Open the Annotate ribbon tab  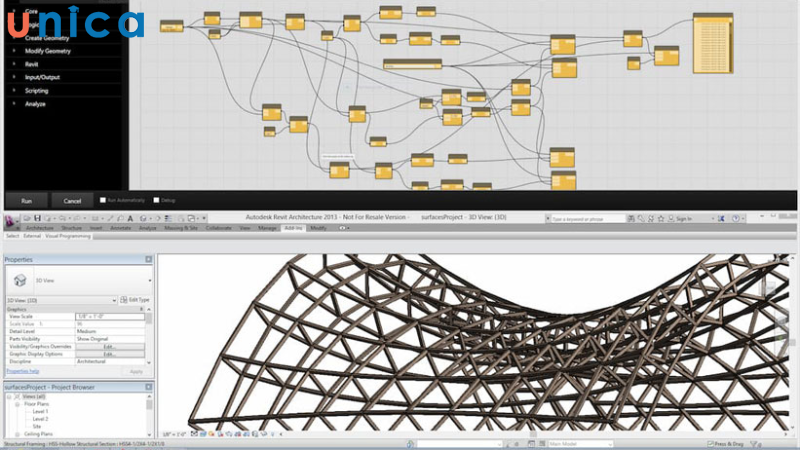pyautogui.click(x=121, y=228)
